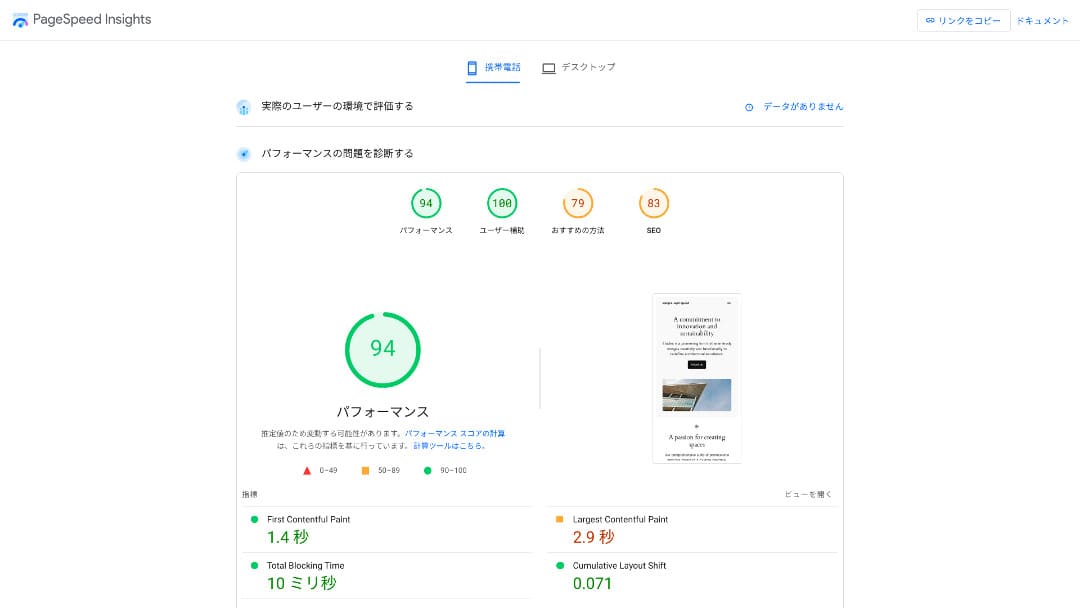1080x608 pixels.
Task: Click the info icon next to データがありません
Action: tap(749, 107)
